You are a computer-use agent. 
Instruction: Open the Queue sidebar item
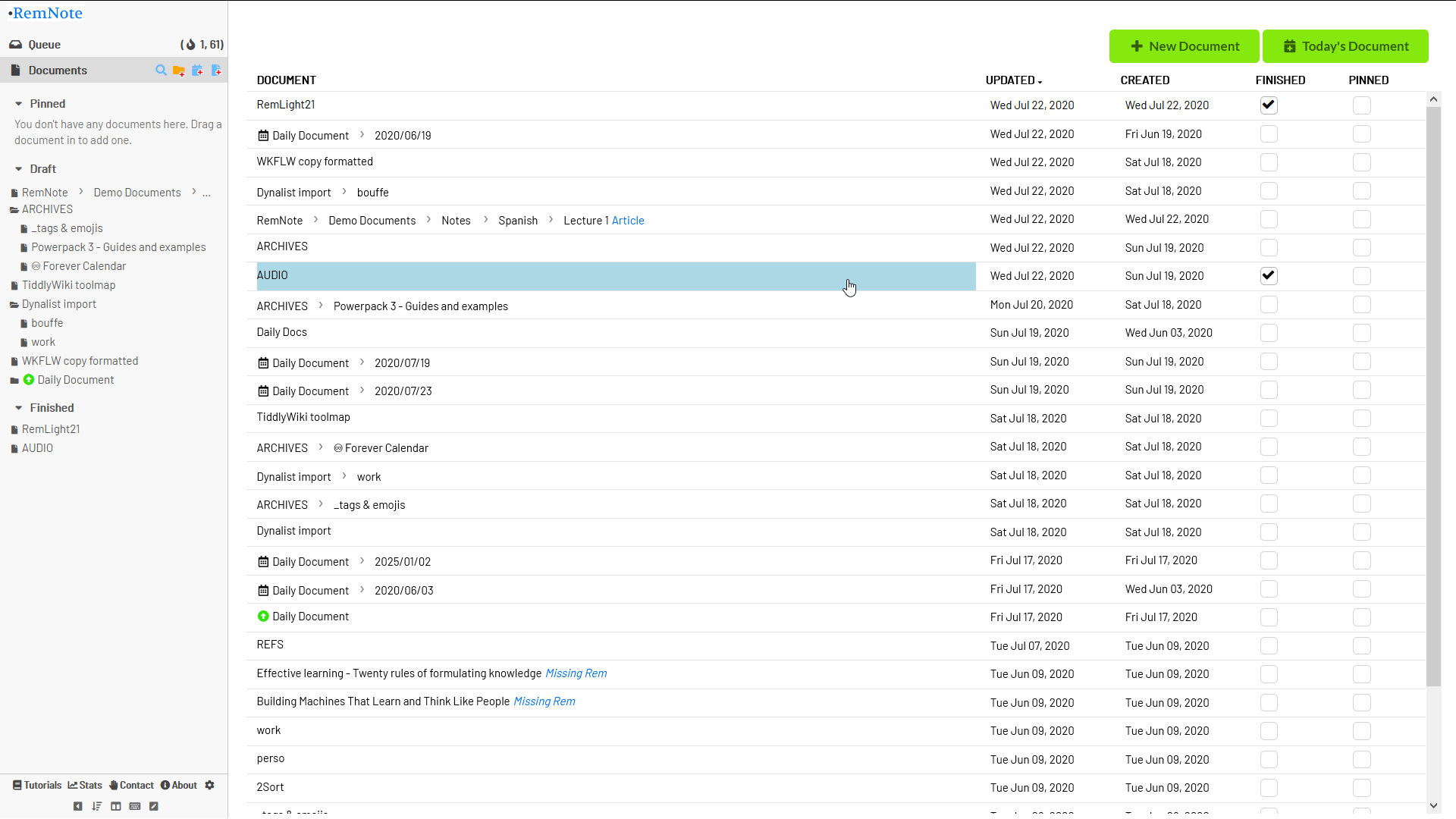point(44,45)
